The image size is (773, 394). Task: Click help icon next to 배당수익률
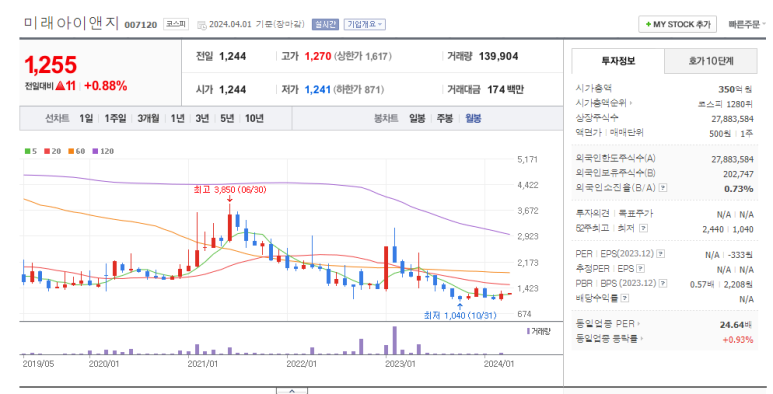625,298
